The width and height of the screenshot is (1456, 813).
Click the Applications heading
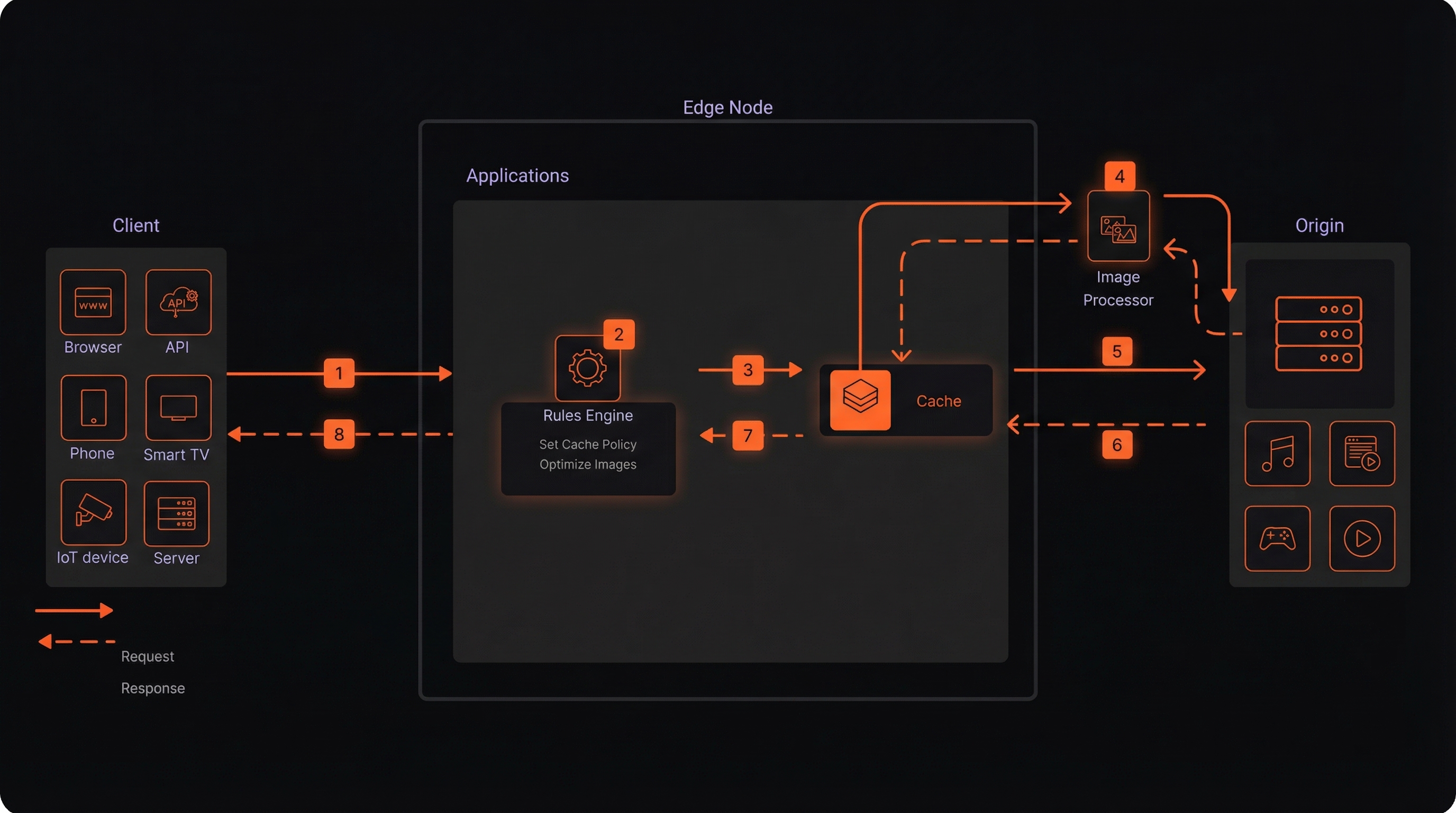[517, 176]
